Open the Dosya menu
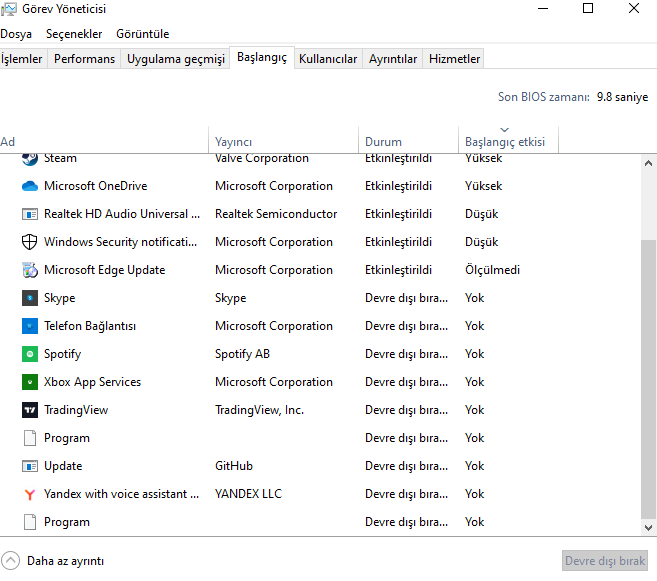The height and width of the screenshot is (581, 657). [x=16, y=34]
